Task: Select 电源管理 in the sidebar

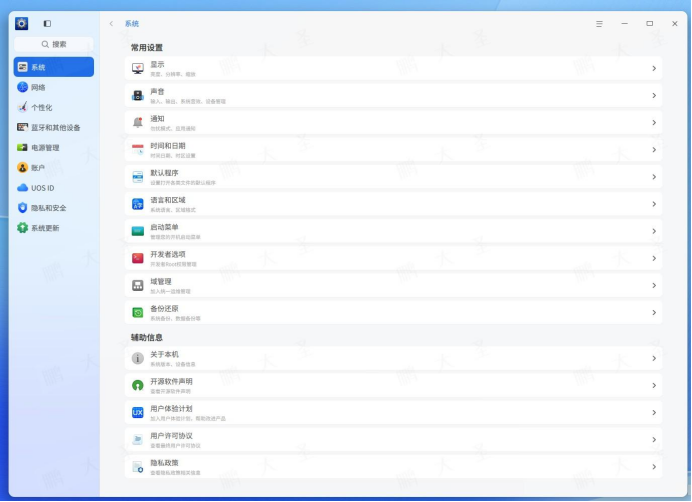Action: click(54, 147)
